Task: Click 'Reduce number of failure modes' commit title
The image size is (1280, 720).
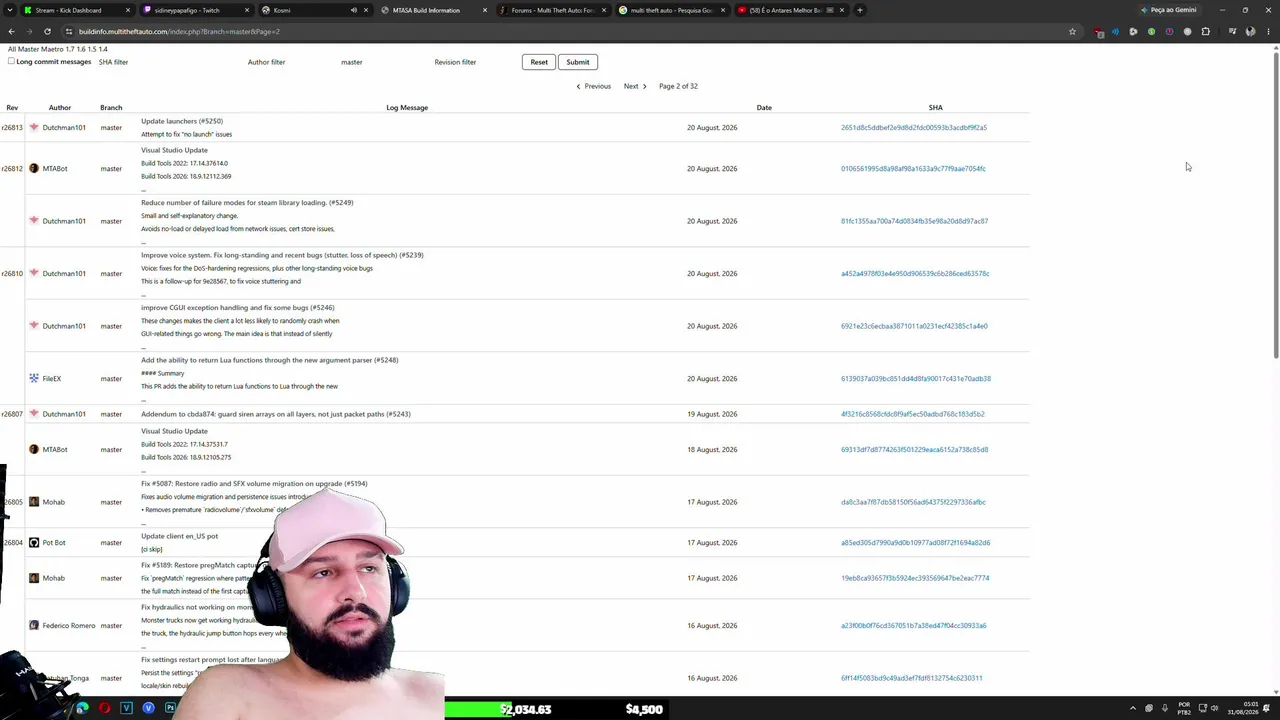Action: click(247, 202)
